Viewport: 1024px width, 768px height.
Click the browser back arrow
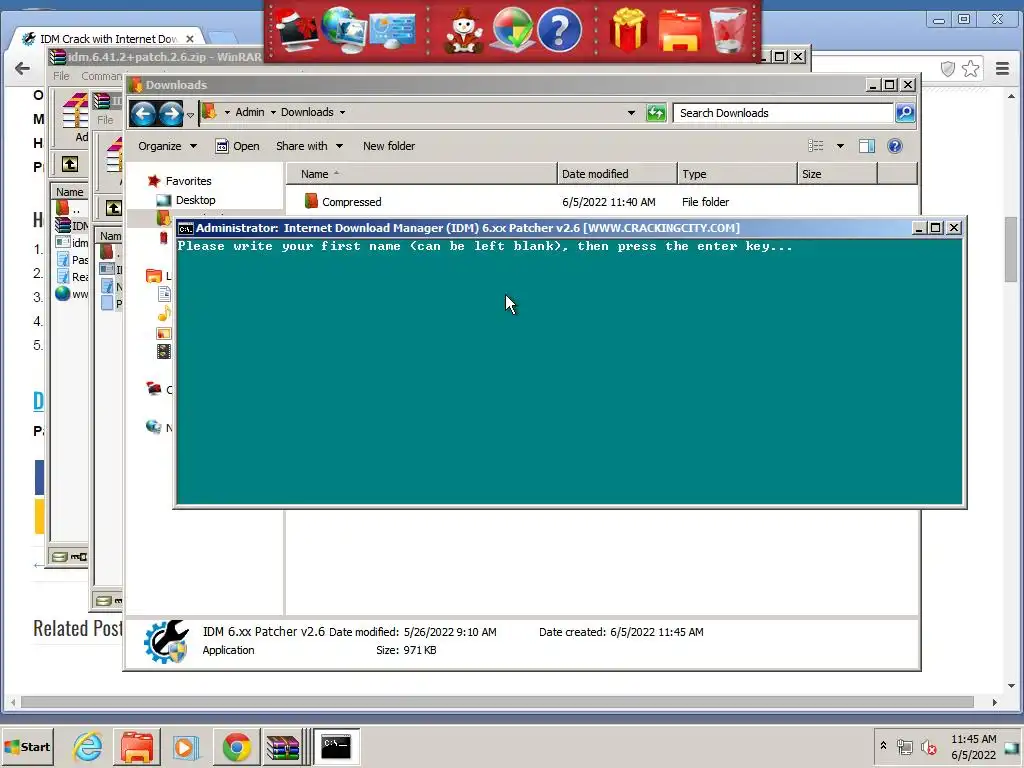[x=22, y=68]
